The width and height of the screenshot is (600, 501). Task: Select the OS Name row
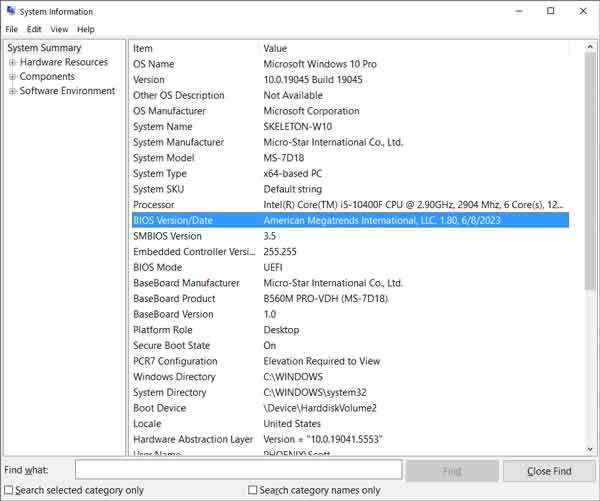[350, 64]
